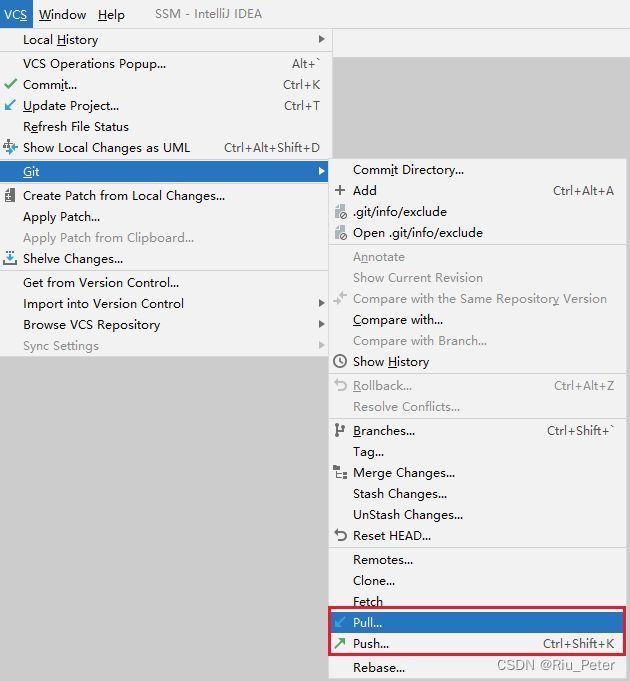Select UnStash Changes
Image resolution: width=630 pixels, height=681 pixels.
(x=478, y=514)
